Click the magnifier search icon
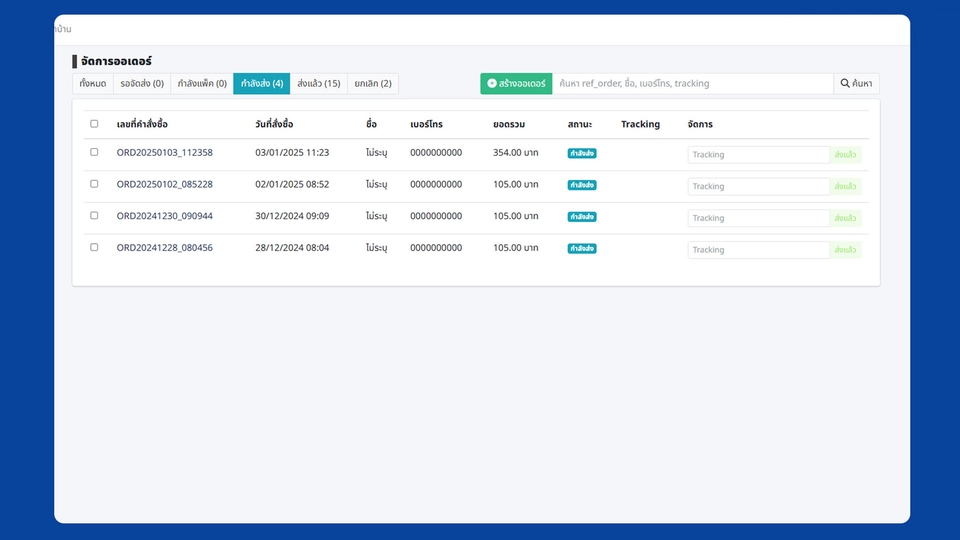The height and width of the screenshot is (540, 960). pyautogui.click(x=845, y=83)
